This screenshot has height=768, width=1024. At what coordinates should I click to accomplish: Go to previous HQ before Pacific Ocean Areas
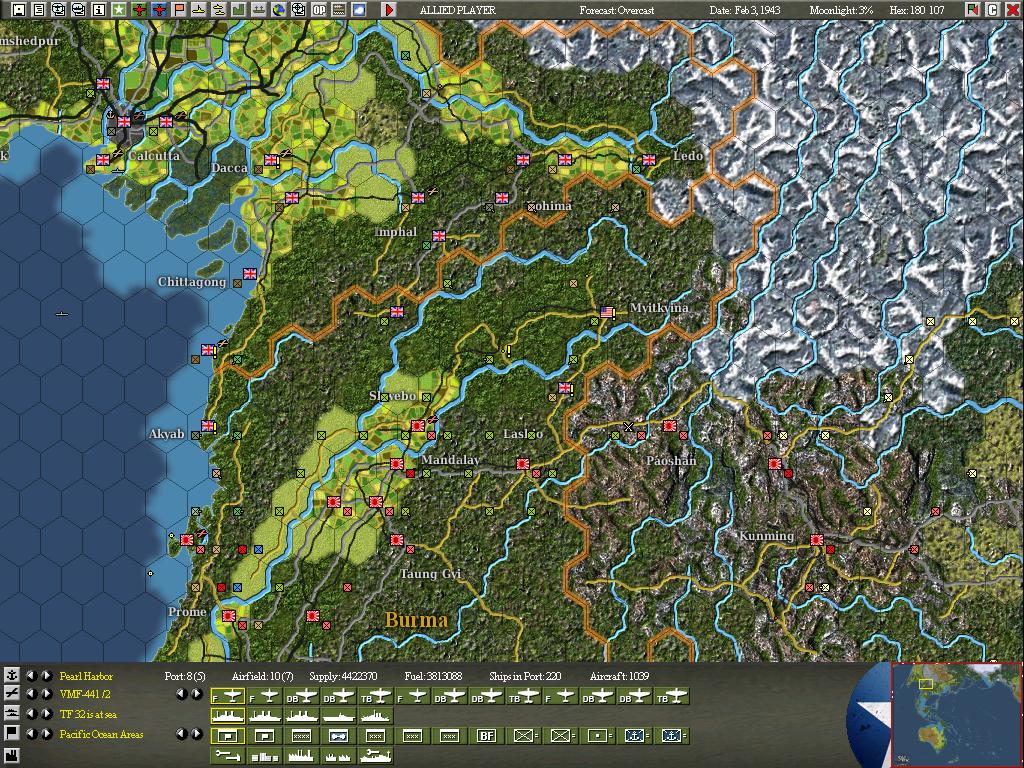click(x=31, y=733)
